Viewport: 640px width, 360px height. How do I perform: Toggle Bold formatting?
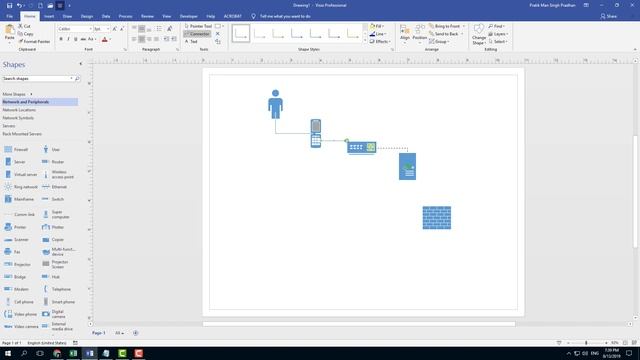pos(61,39)
